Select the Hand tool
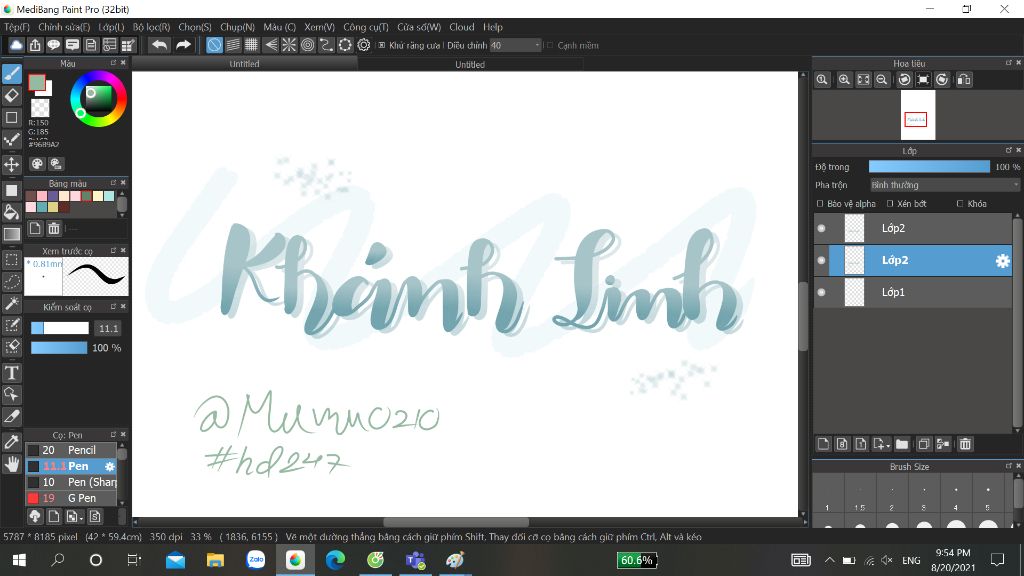The width and height of the screenshot is (1024, 576). coord(12,464)
